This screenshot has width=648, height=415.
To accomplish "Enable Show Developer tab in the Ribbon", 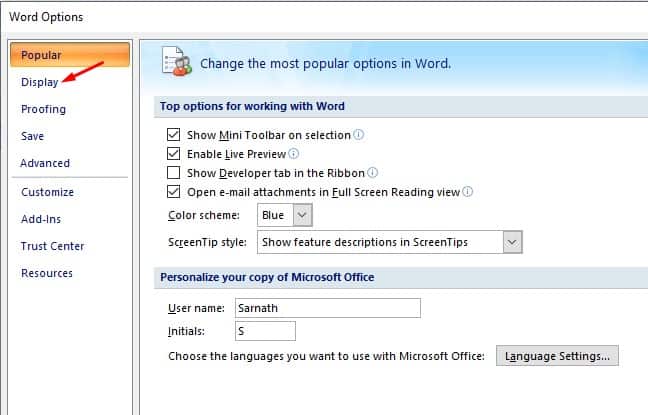I will [174, 173].
